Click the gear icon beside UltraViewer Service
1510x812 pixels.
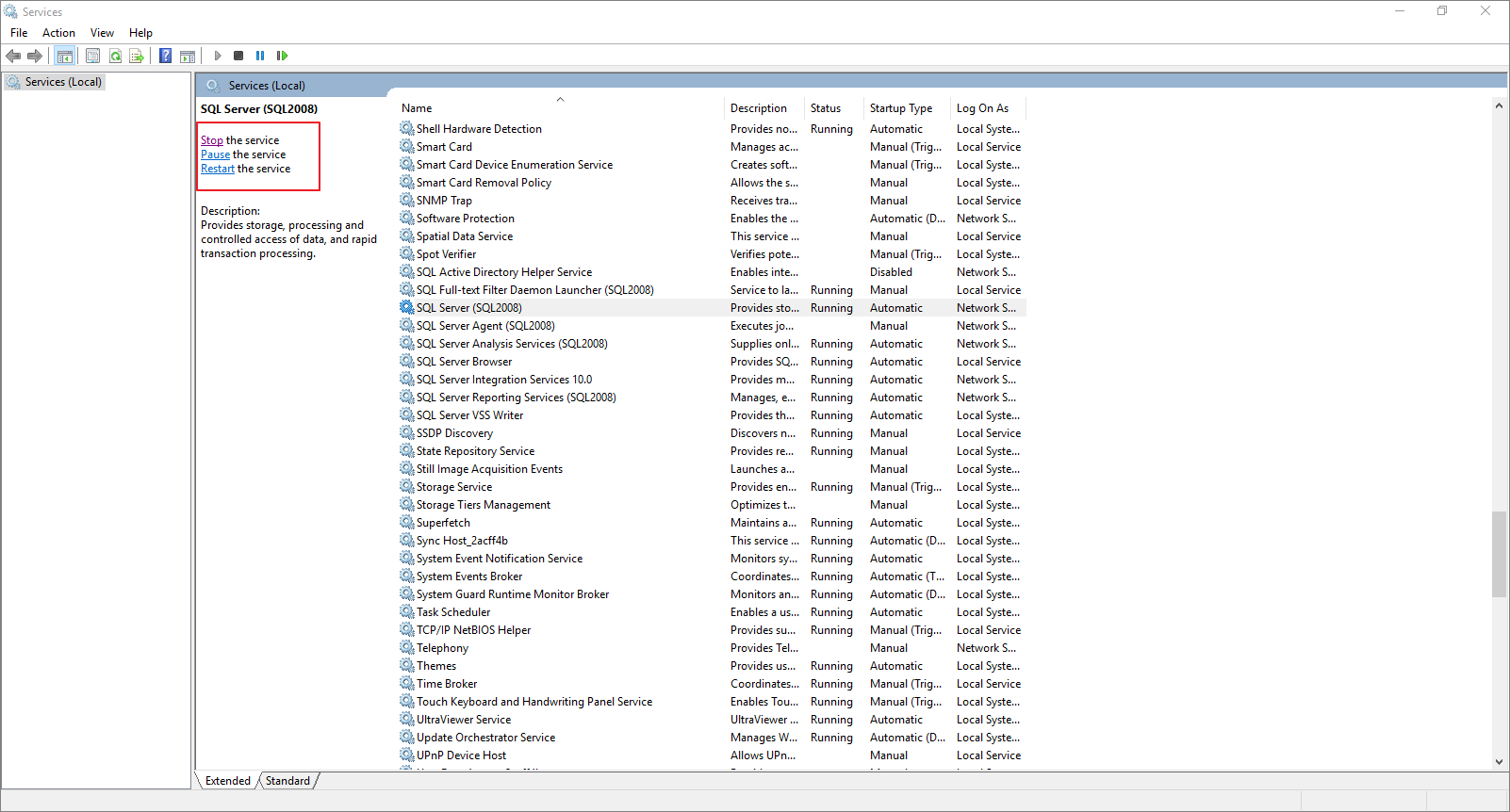click(407, 719)
